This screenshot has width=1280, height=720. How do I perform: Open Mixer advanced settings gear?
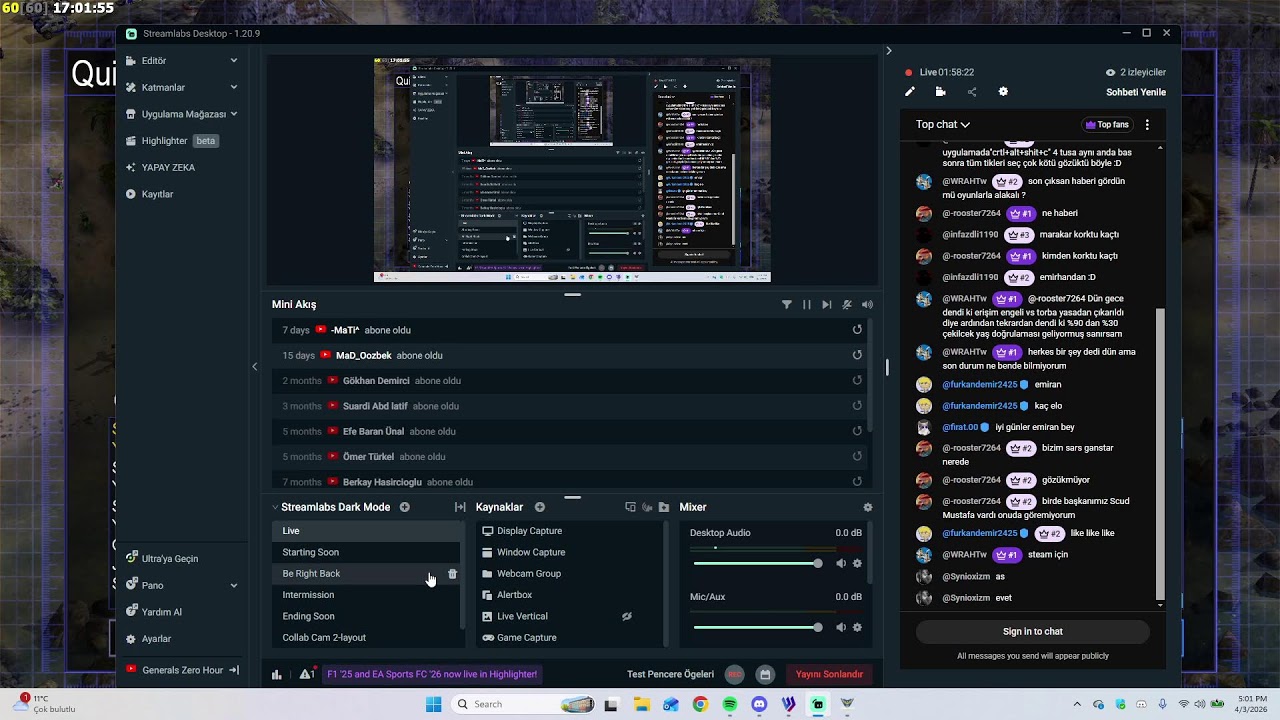(867, 507)
